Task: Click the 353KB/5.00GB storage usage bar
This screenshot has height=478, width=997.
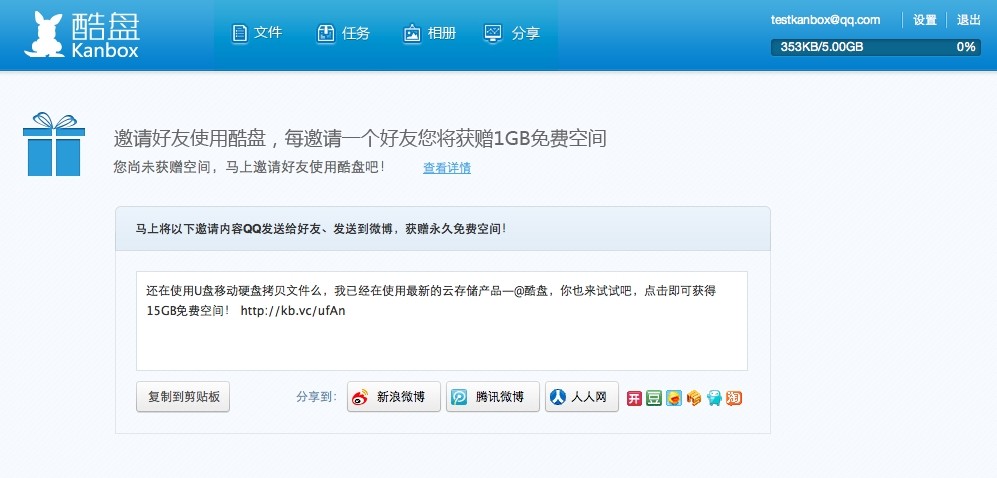Action: click(x=876, y=47)
